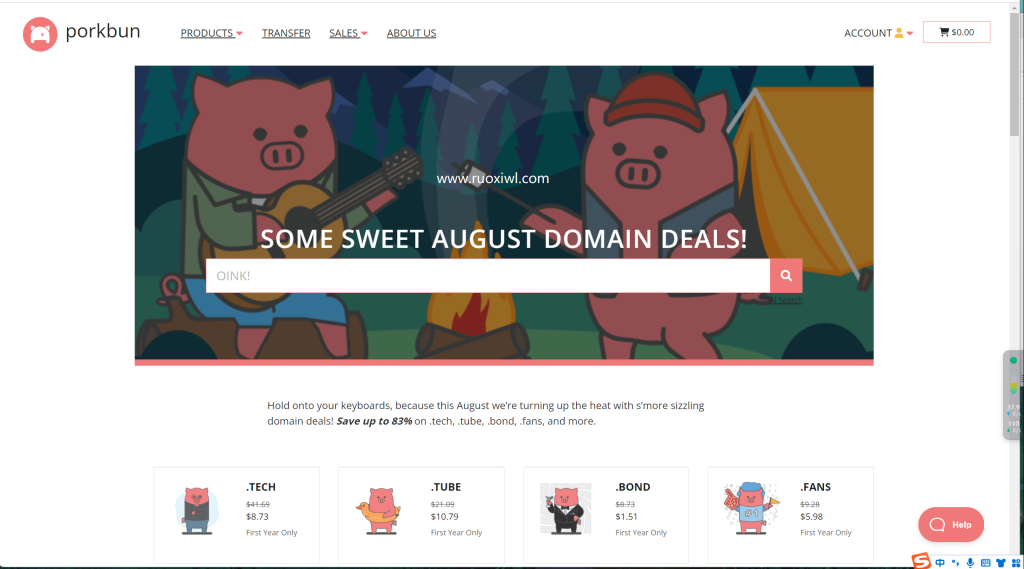Open the shopping cart showing $0.00
Image resolution: width=1024 pixels, height=569 pixels.
(956, 32)
